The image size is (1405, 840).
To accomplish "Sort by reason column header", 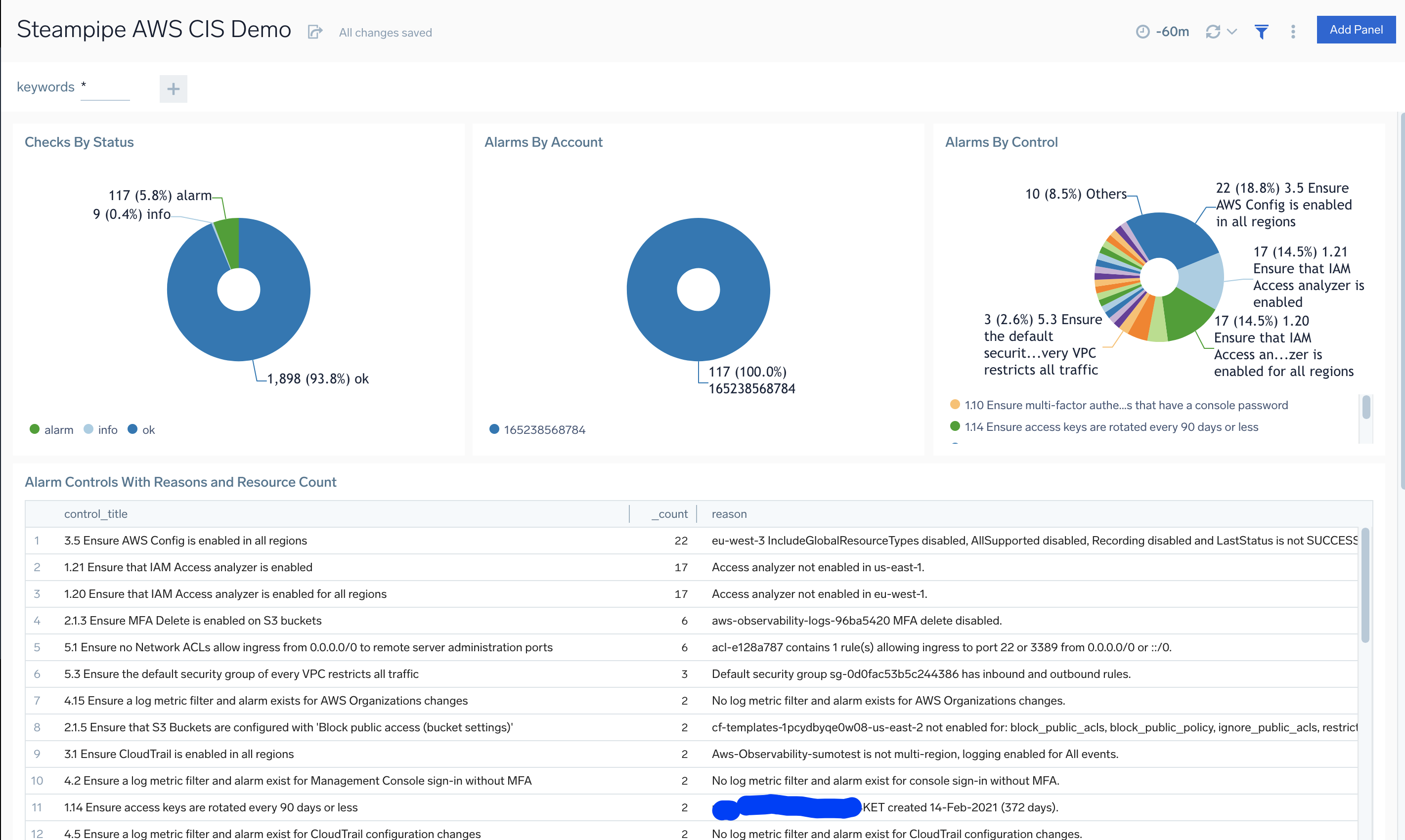I will click(x=729, y=514).
